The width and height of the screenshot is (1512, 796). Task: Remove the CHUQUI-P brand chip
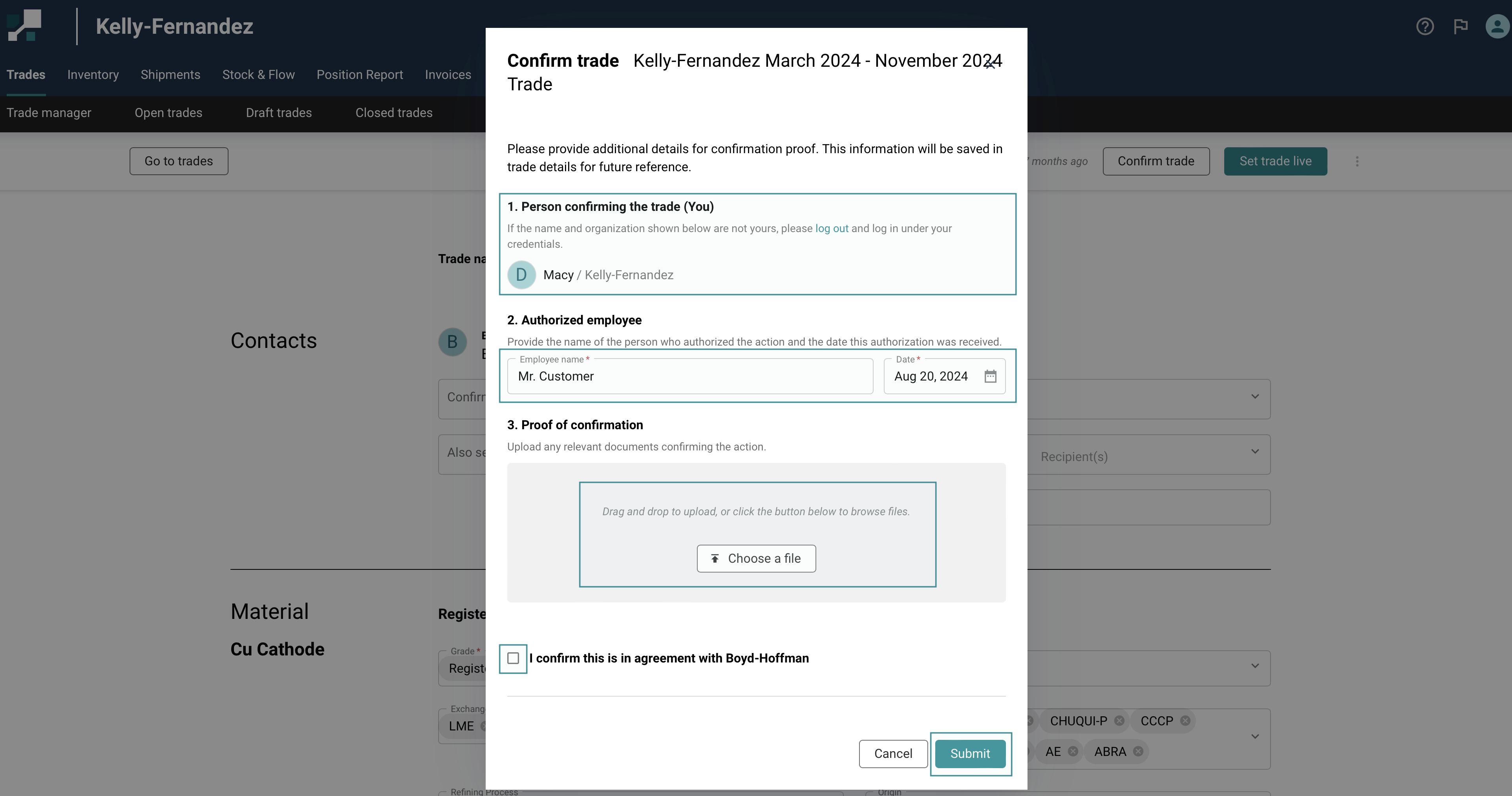(x=1119, y=721)
